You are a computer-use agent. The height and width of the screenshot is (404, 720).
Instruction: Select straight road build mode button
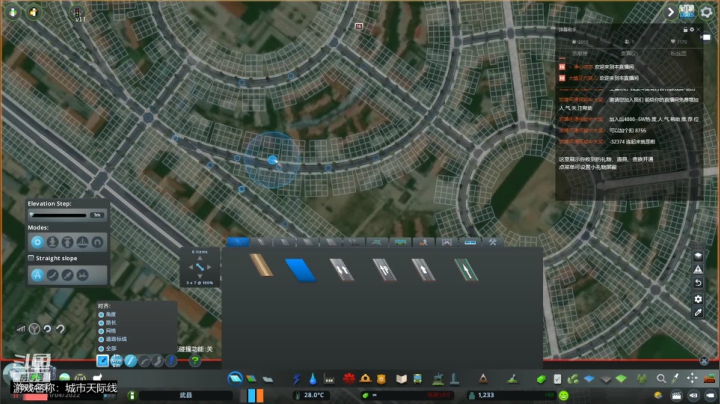pyautogui.click(x=130, y=361)
